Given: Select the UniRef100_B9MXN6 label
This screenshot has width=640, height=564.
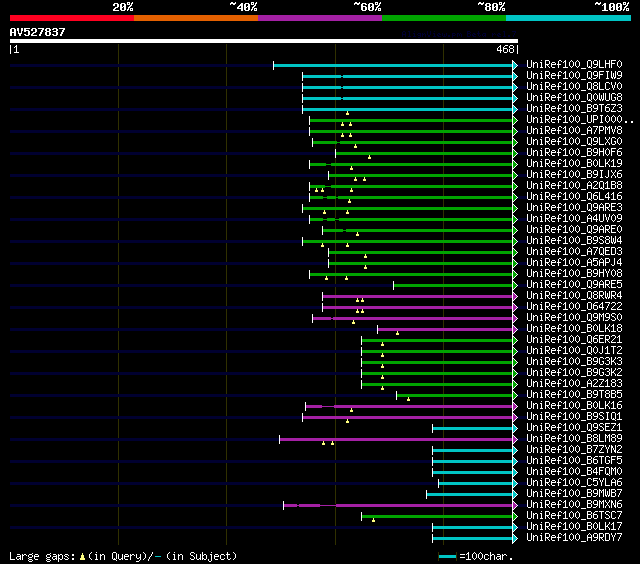Looking at the screenshot, I should pyautogui.click(x=574, y=505).
